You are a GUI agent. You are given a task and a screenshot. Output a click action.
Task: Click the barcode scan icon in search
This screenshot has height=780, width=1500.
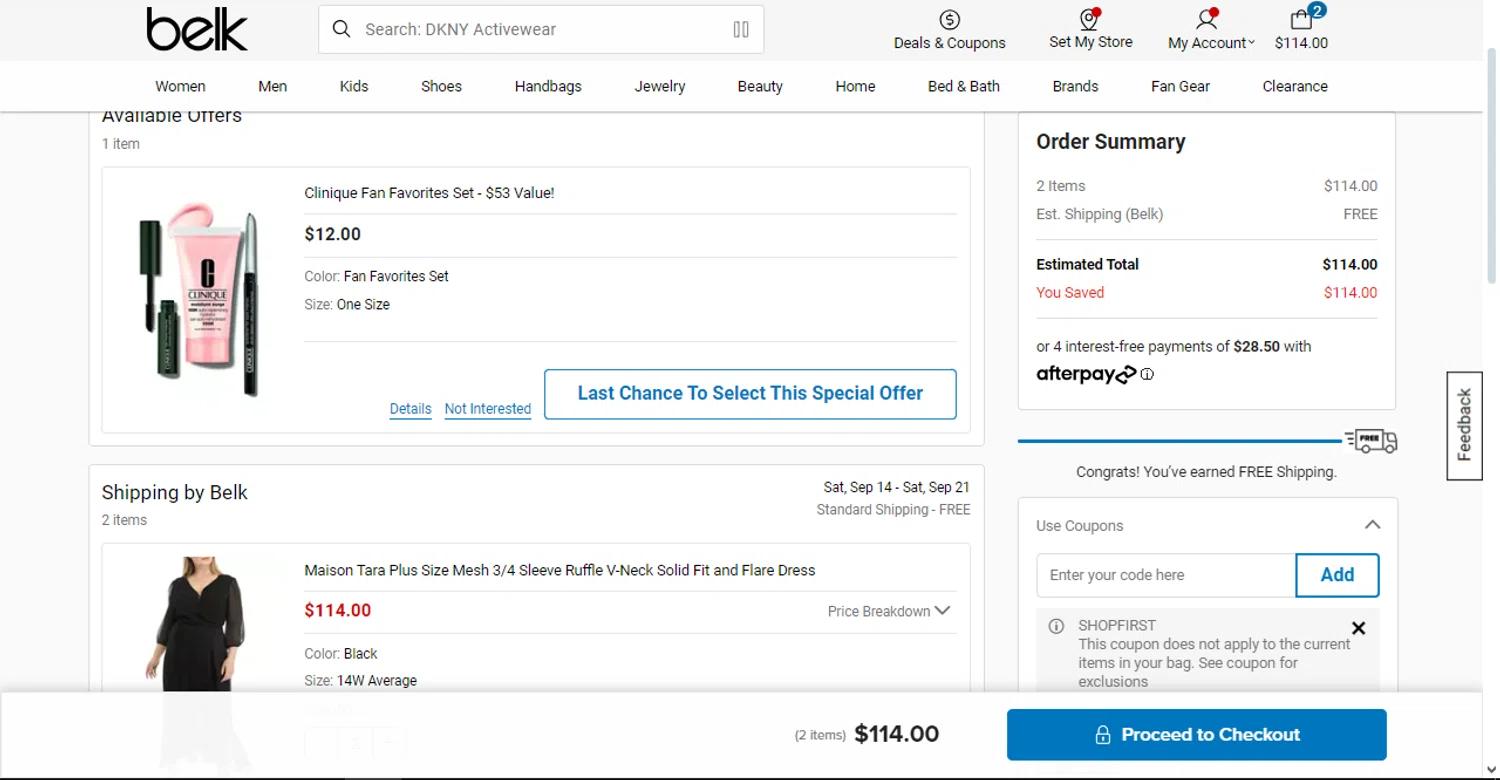click(741, 29)
